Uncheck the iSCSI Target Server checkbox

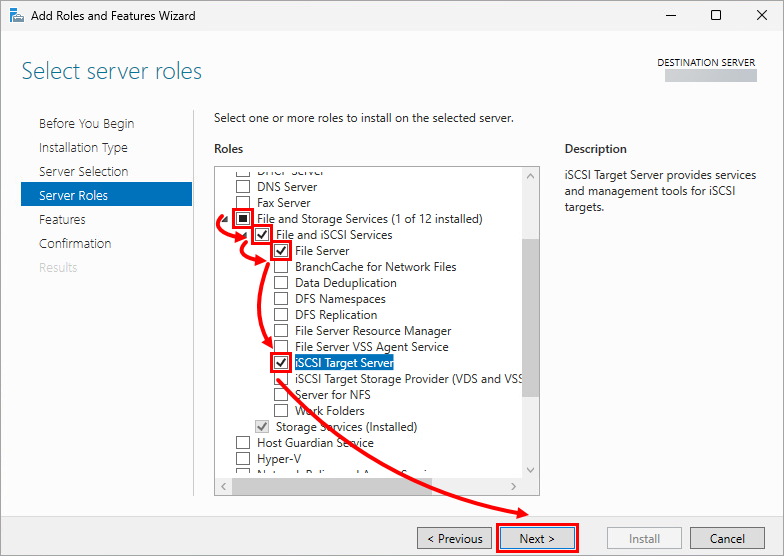click(x=281, y=362)
